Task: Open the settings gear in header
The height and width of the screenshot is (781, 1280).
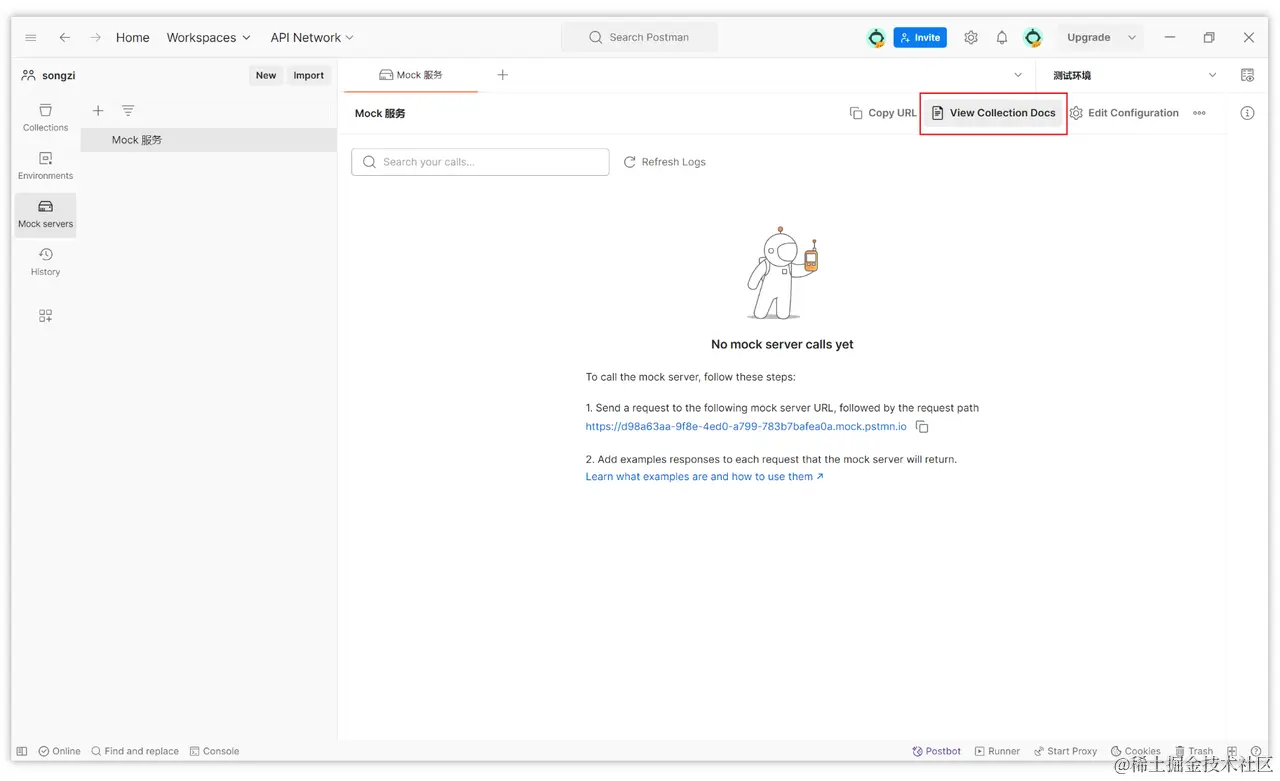Action: pyautogui.click(x=971, y=38)
